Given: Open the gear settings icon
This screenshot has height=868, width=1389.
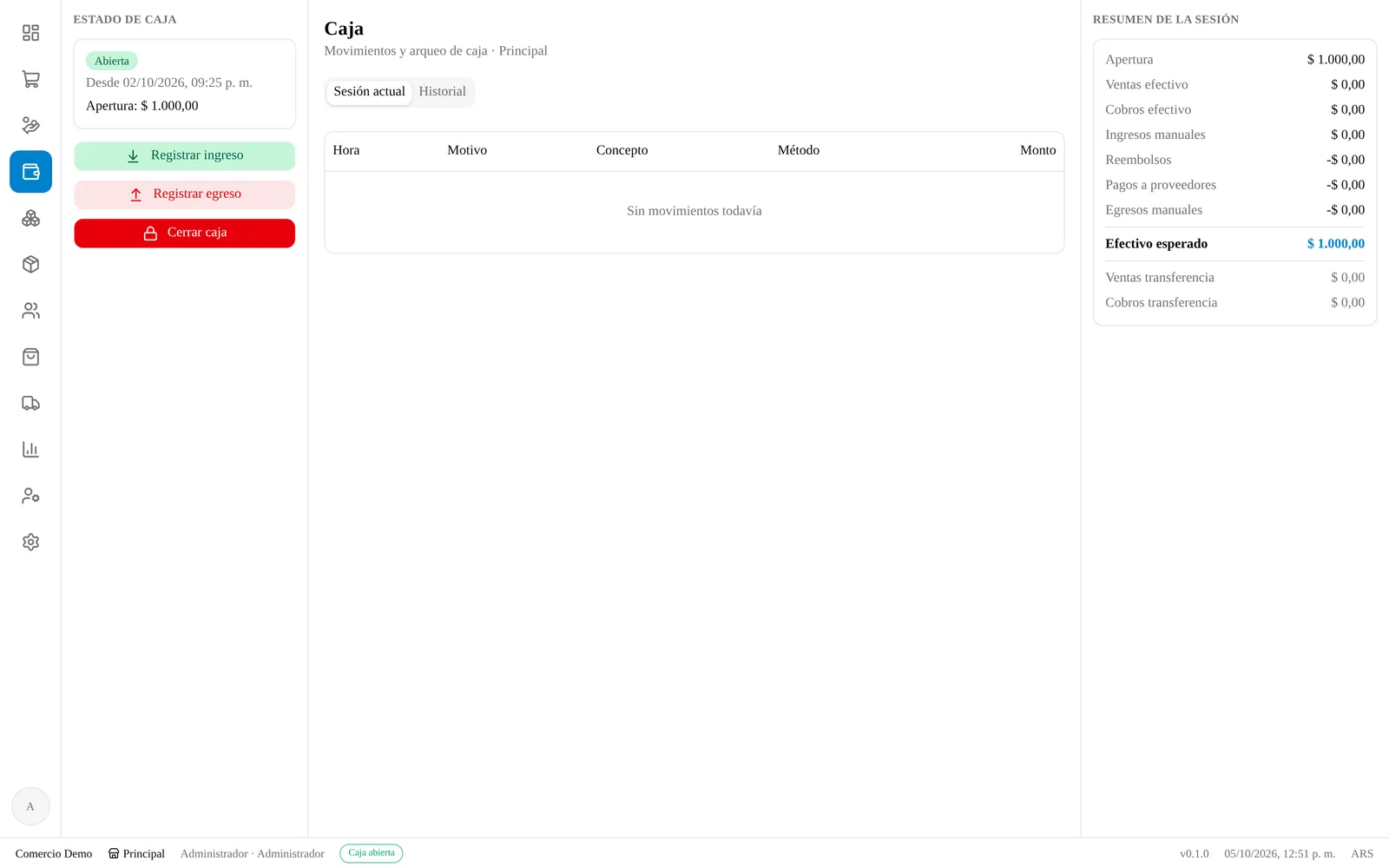Looking at the screenshot, I should click(30, 542).
